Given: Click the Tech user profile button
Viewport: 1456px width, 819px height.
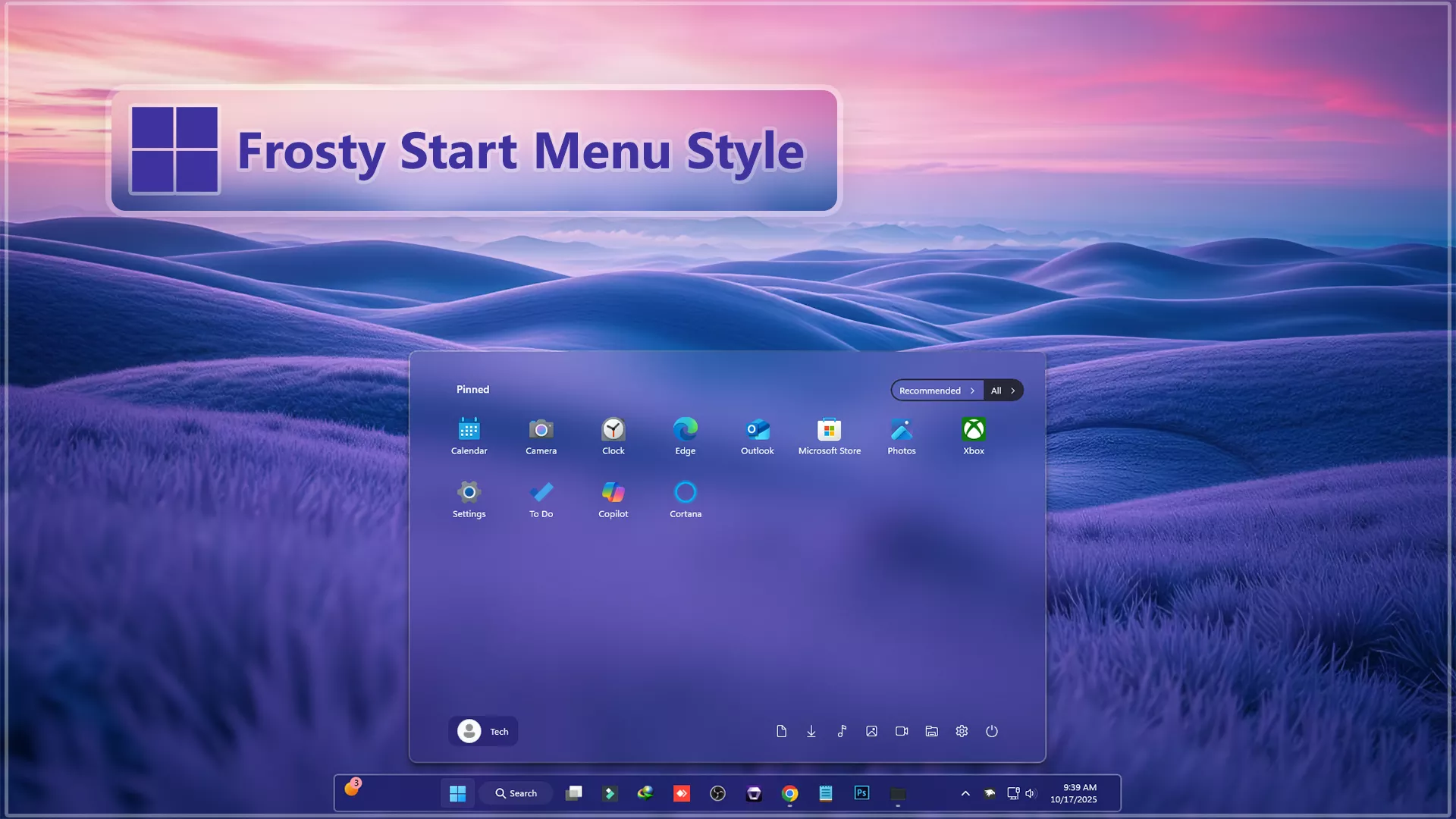Looking at the screenshot, I should (x=483, y=731).
